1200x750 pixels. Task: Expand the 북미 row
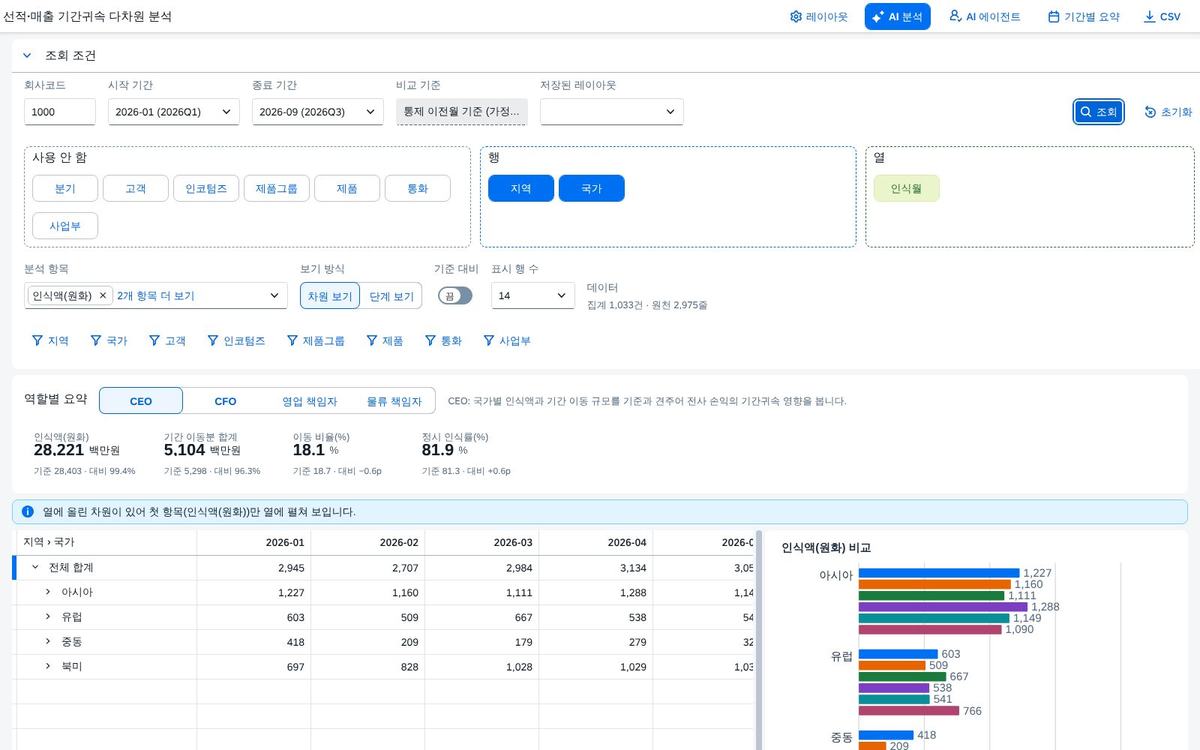[48, 666]
